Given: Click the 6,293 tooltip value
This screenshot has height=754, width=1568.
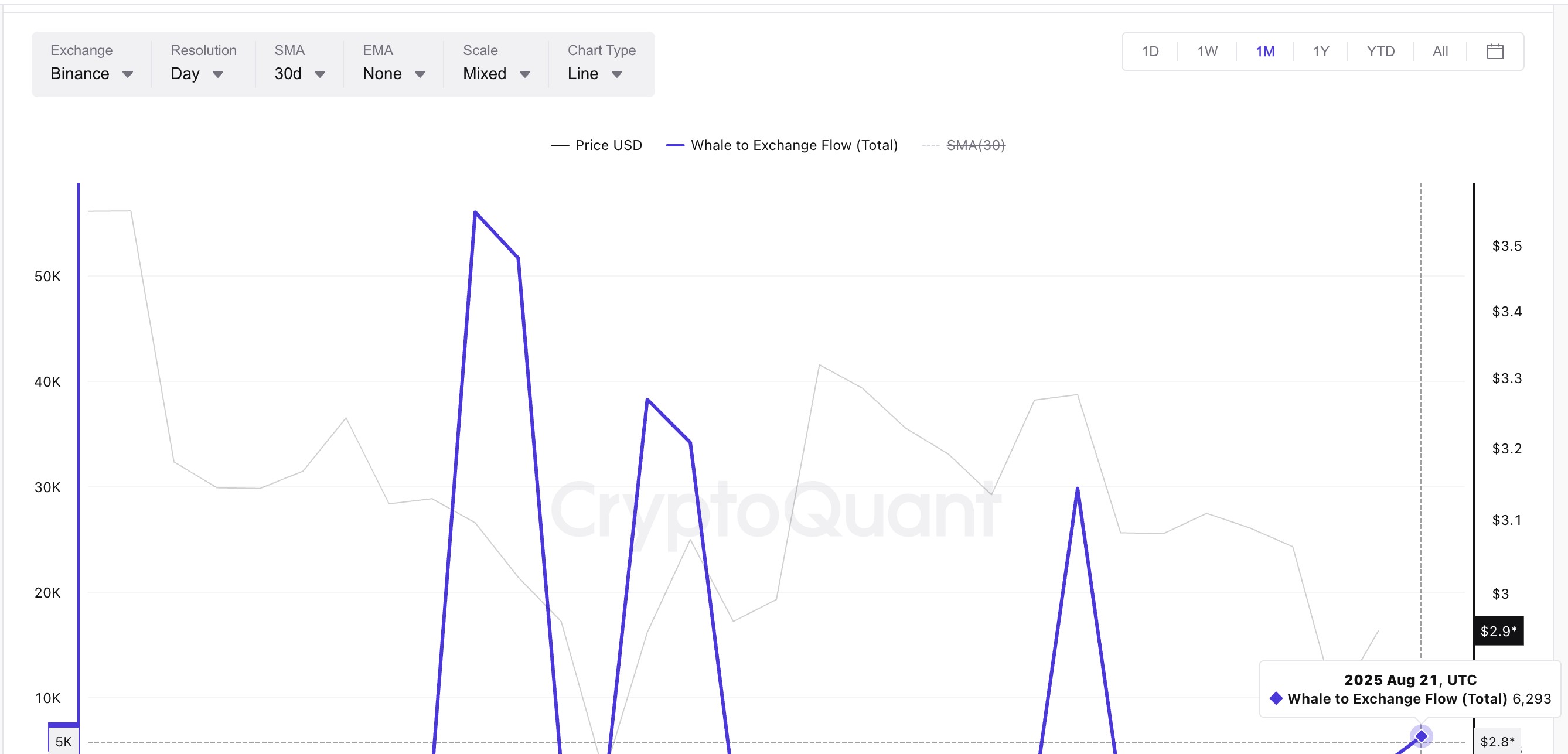Looking at the screenshot, I should click(1532, 698).
